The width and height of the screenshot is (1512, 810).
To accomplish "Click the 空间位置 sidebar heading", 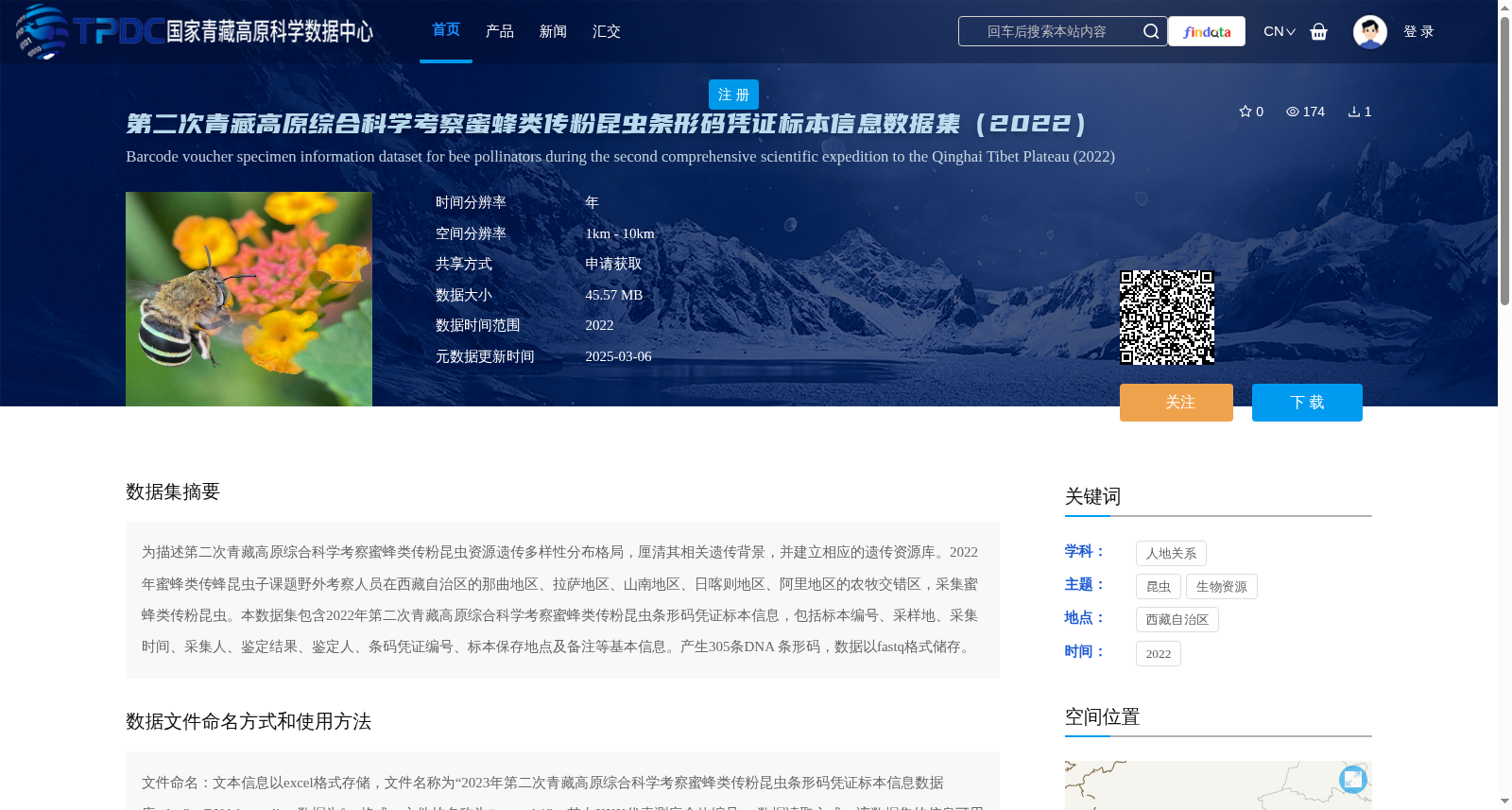I will coord(1102,716).
